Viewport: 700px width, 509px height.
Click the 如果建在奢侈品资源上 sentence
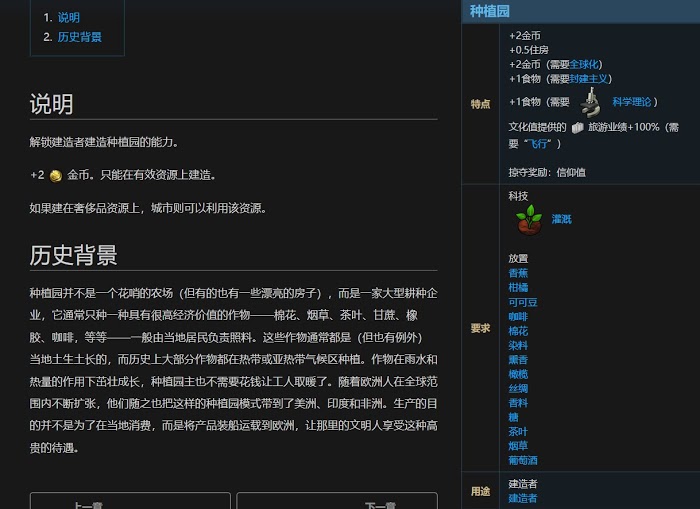click(148, 208)
